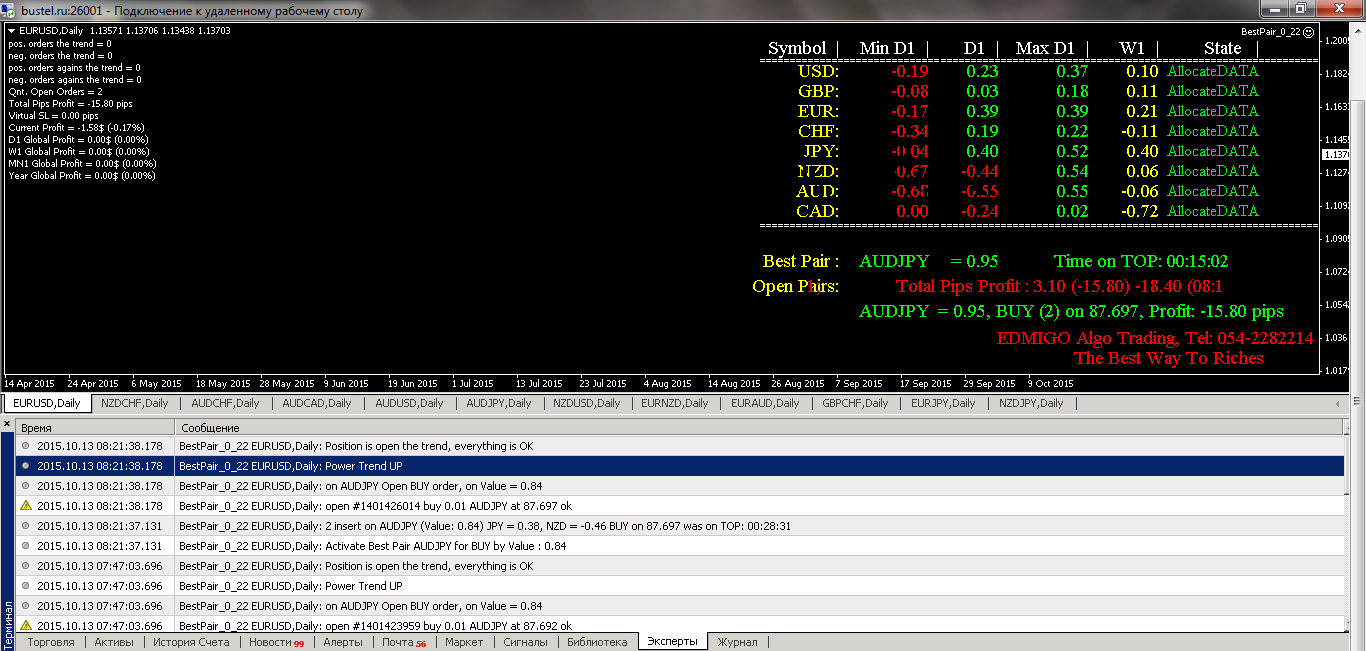Open the Журнал terminal tab
1366x651 pixels.
737,642
